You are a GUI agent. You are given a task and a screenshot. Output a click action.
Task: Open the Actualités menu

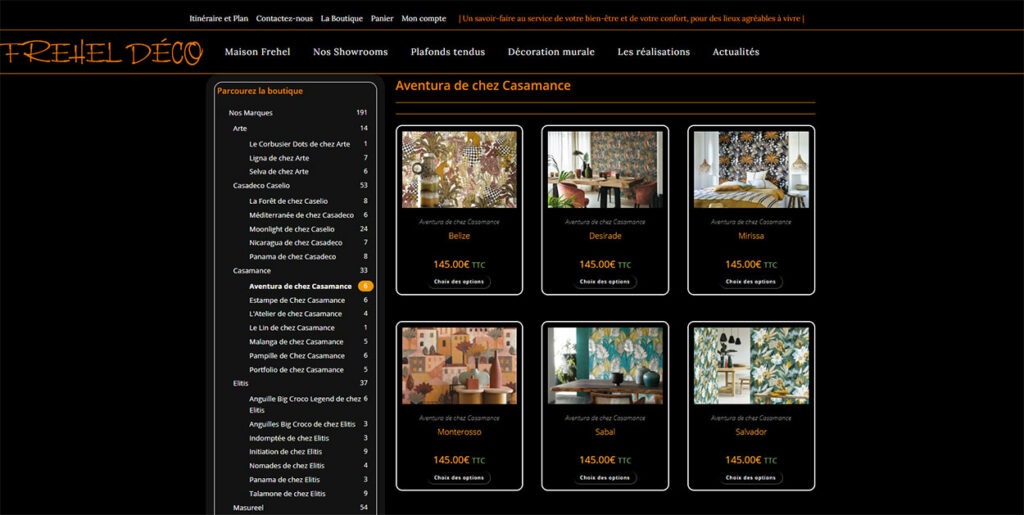click(x=736, y=52)
